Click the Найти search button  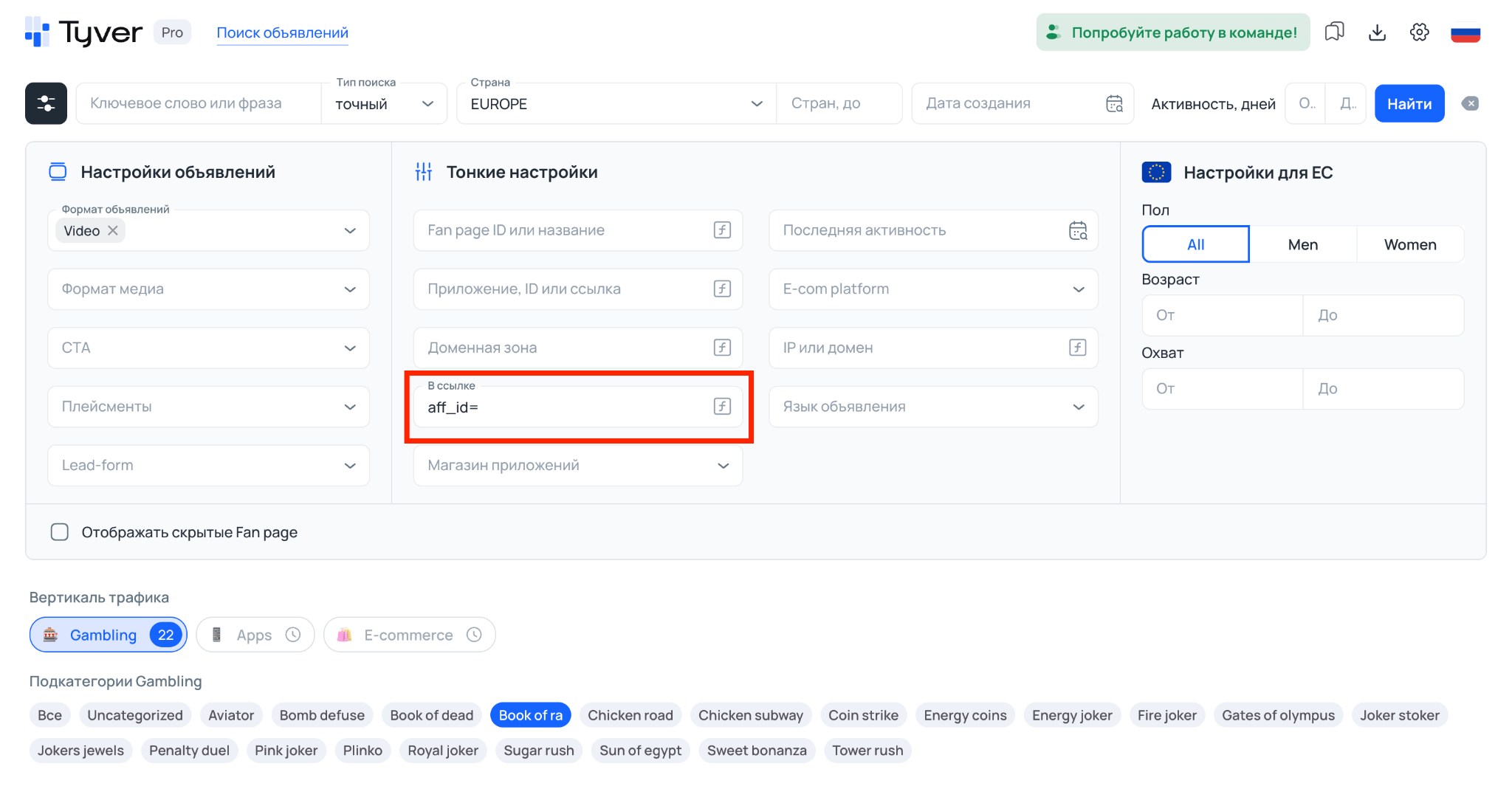click(1409, 103)
